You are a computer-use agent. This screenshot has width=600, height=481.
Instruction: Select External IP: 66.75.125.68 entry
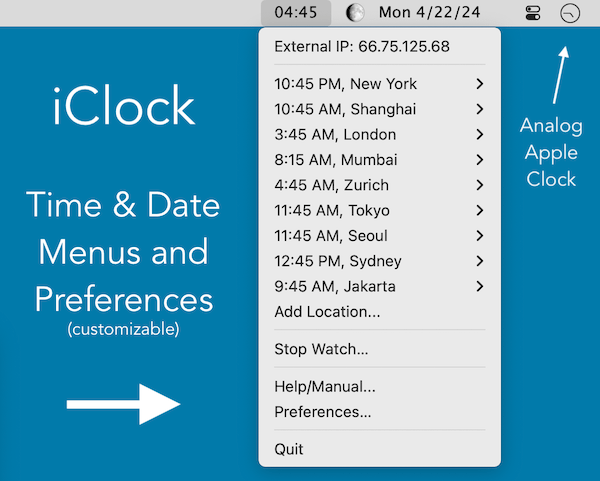380,47
